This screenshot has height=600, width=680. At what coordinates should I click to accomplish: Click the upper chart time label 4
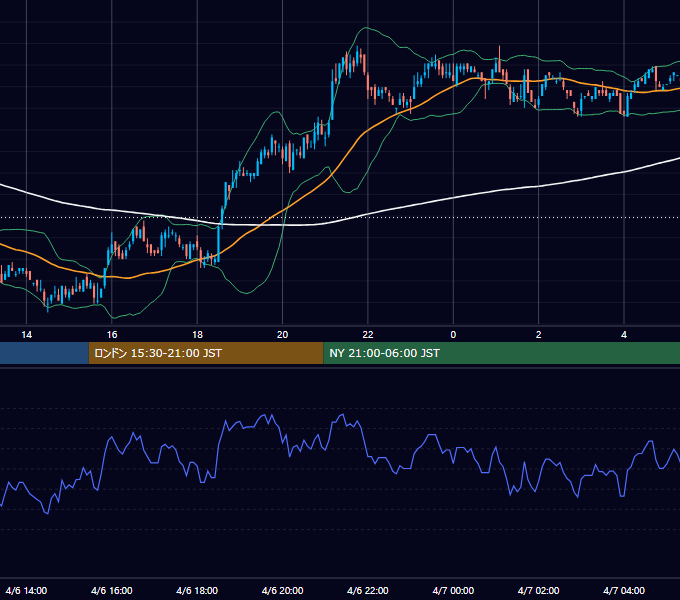click(624, 335)
